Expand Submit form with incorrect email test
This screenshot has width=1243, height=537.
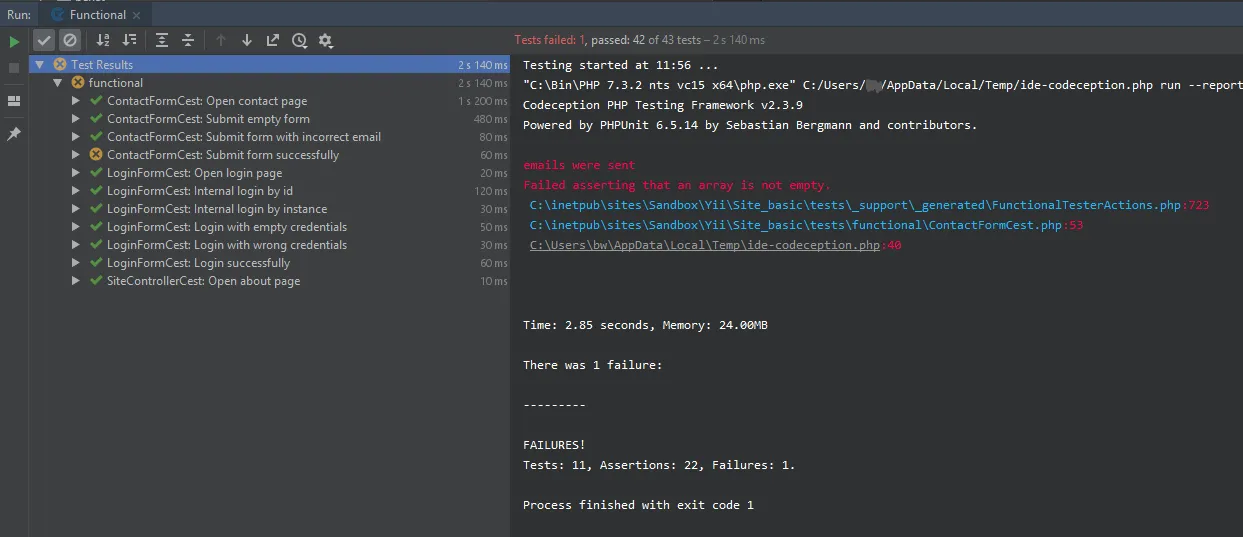tap(76, 137)
